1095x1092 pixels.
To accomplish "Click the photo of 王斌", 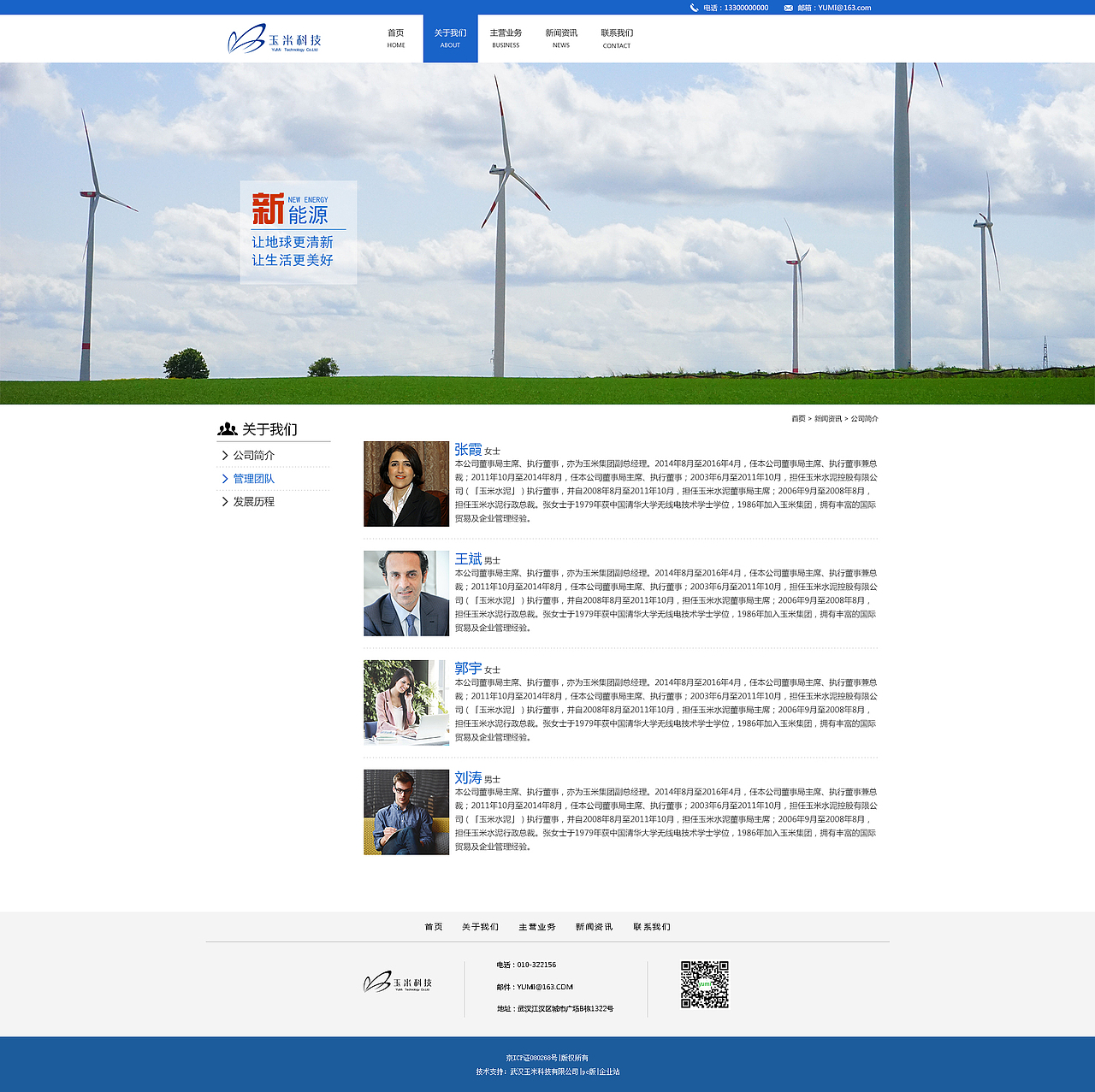I will [x=406, y=593].
